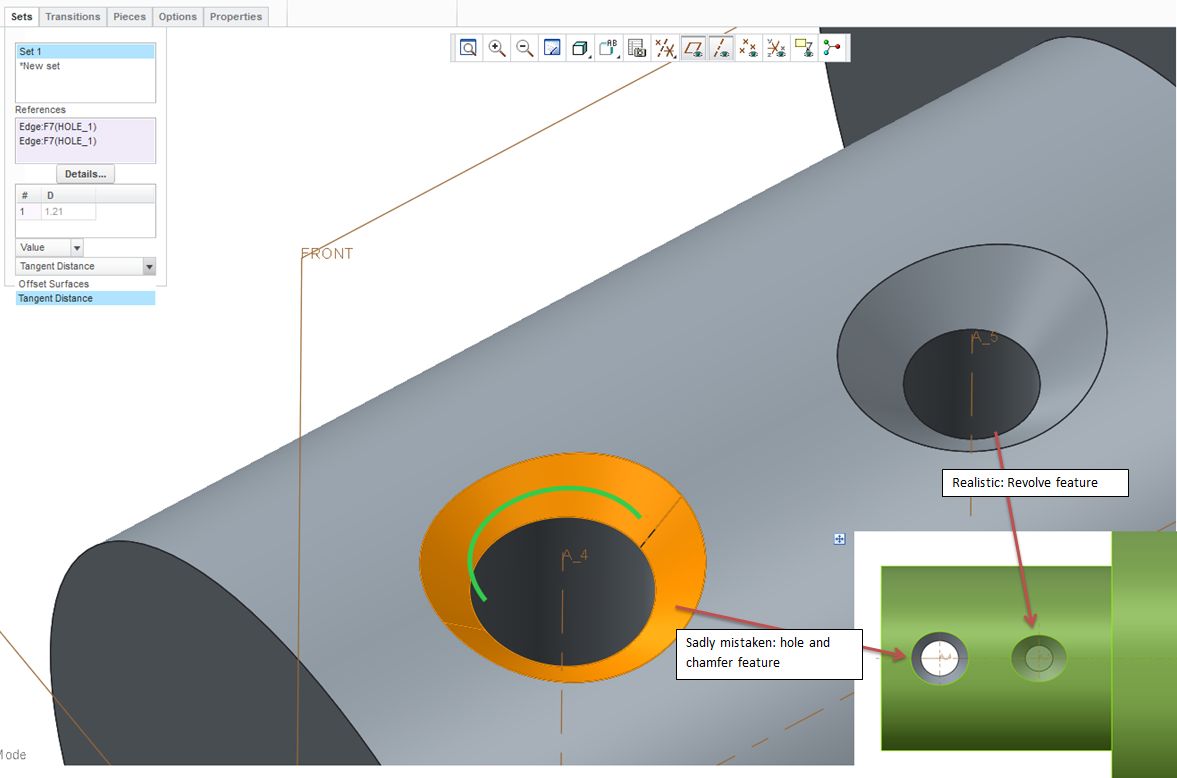The image size is (1177, 778).
Task: Open the Pieces tab
Action: (129, 17)
